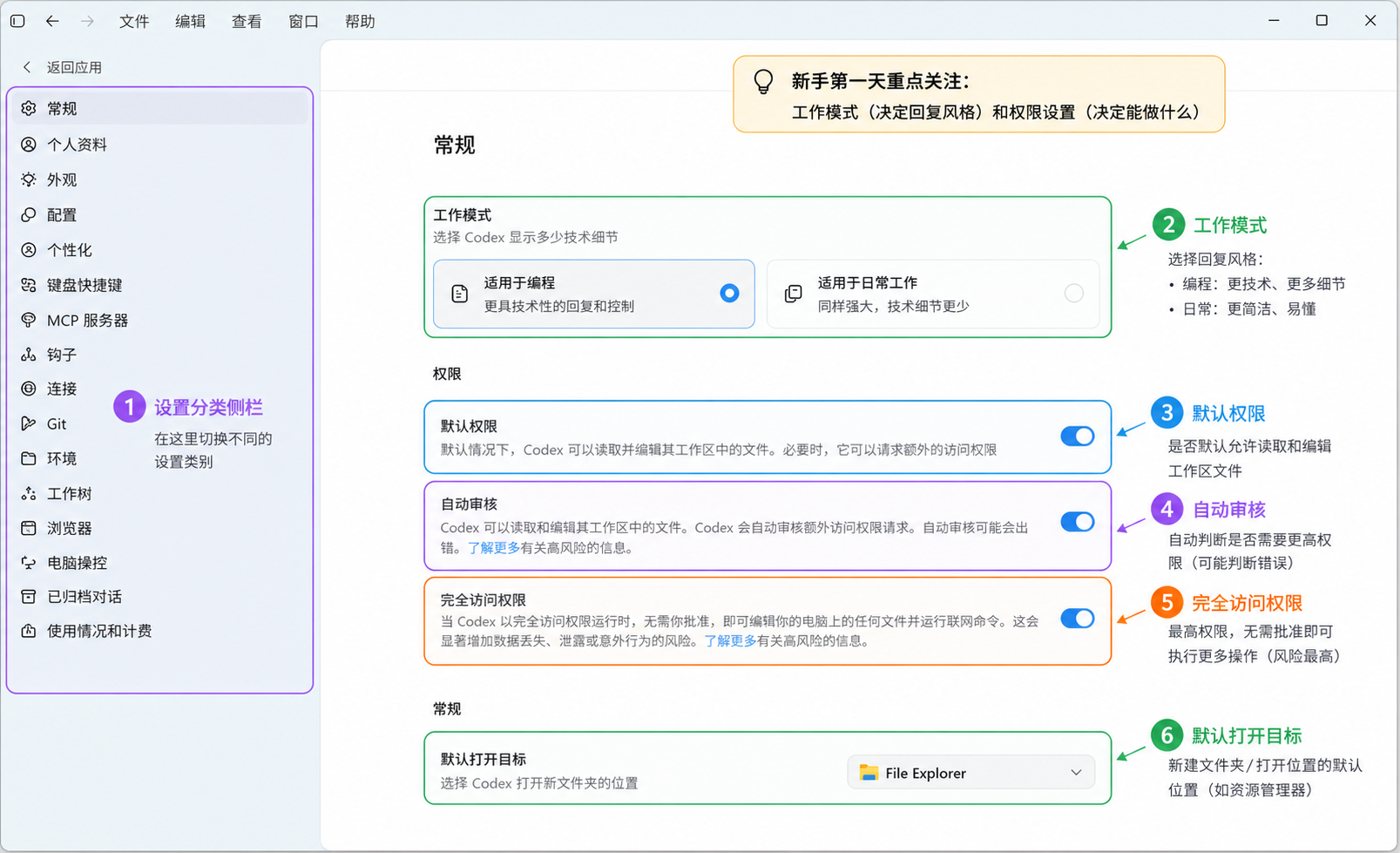Click 了解更多 link in 自动审核 description

pyautogui.click(x=494, y=548)
